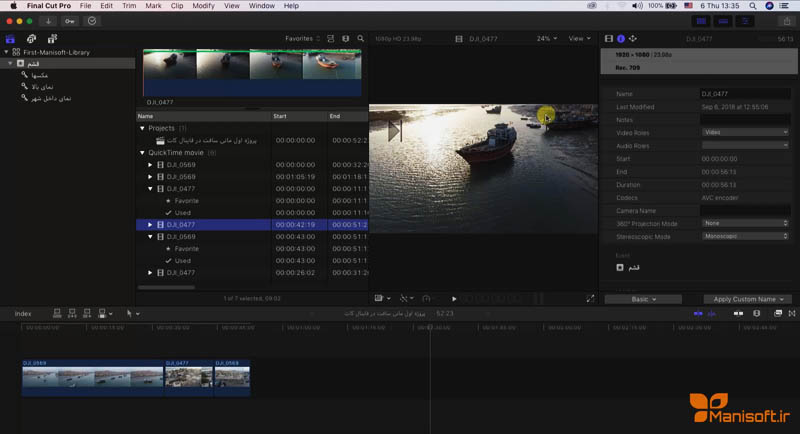Enter full screen viewer icon
Viewport: 800px width, 434px height.
tap(590, 299)
